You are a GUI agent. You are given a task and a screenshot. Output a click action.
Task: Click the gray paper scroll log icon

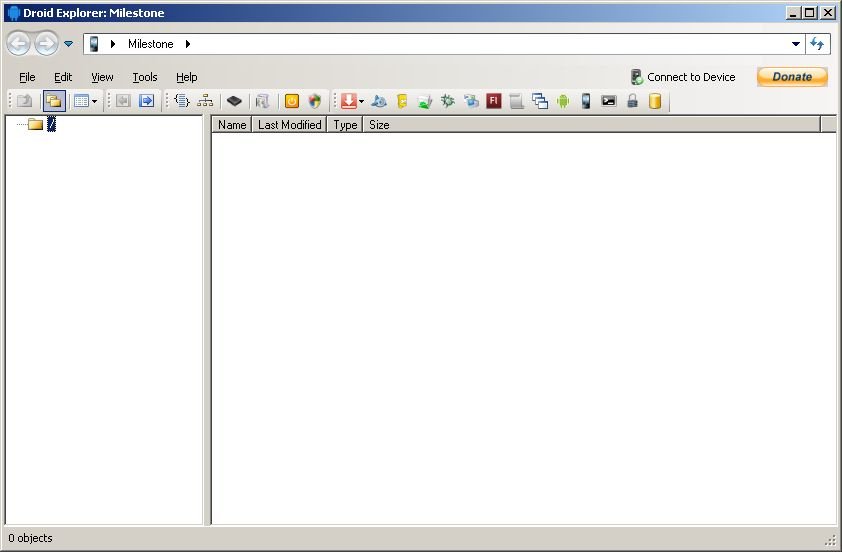[517, 101]
